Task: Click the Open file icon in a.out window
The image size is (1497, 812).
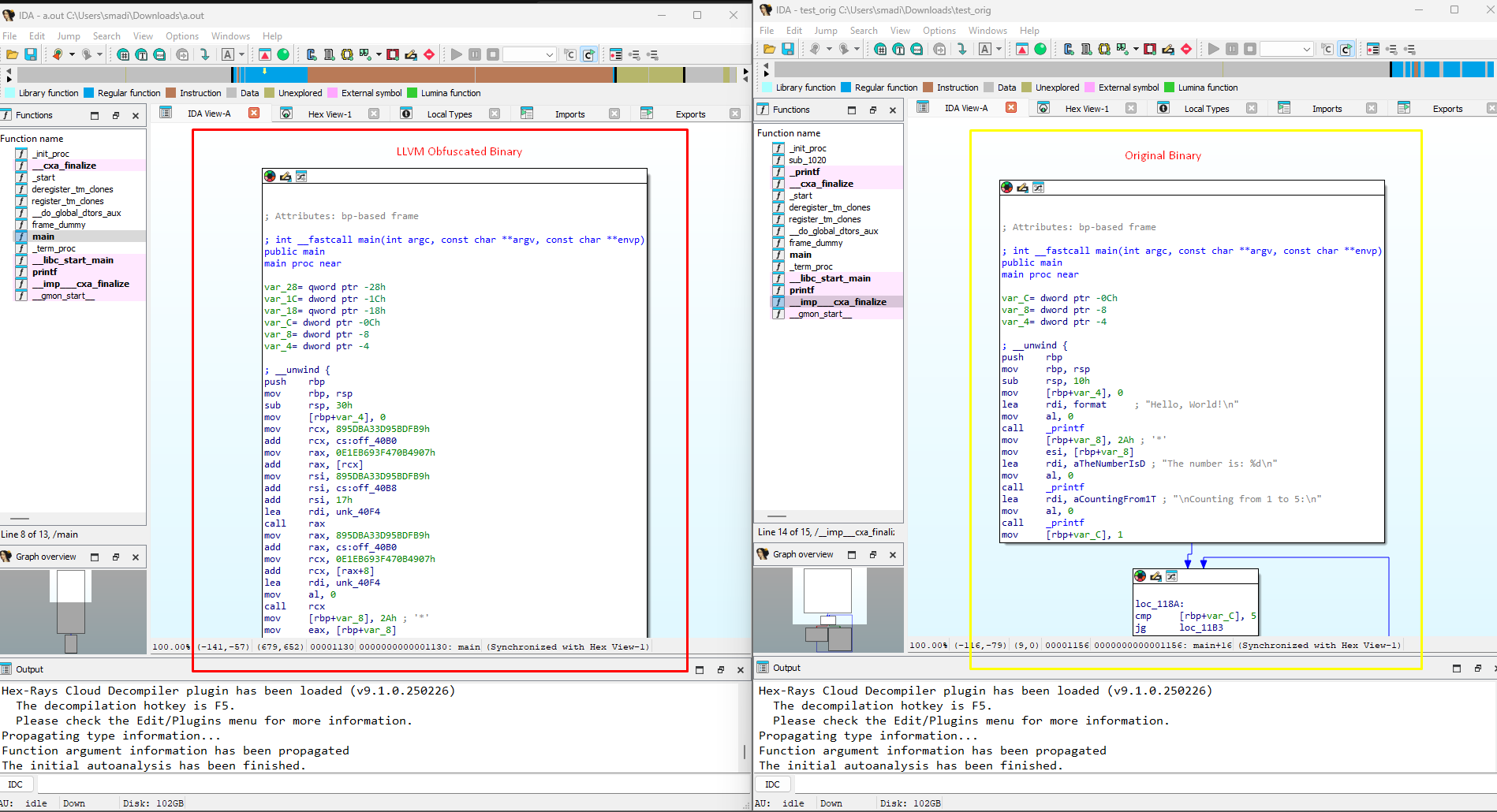Action: (x=12, y=54)
